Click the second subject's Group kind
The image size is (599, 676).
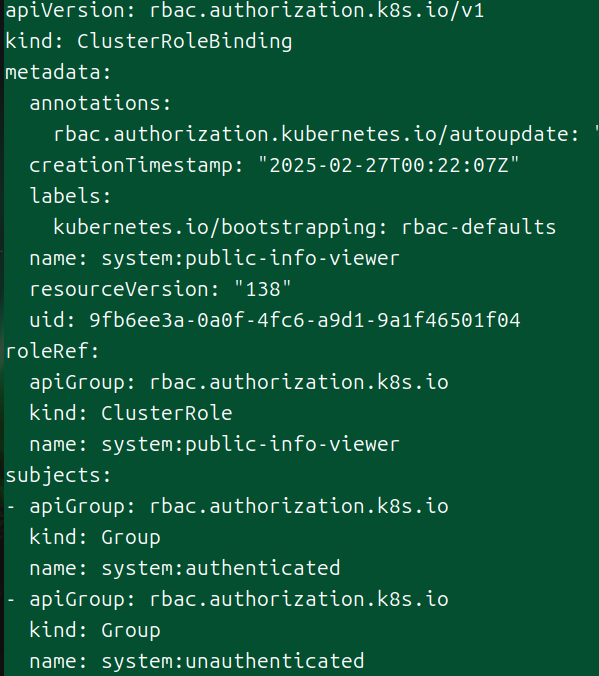(131, 631)
